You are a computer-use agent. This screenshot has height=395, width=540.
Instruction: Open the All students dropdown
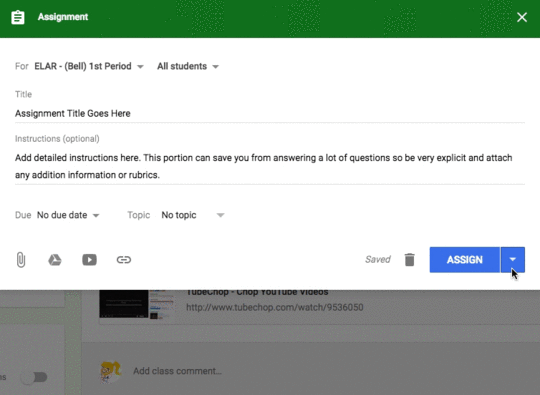coord(188,66)
